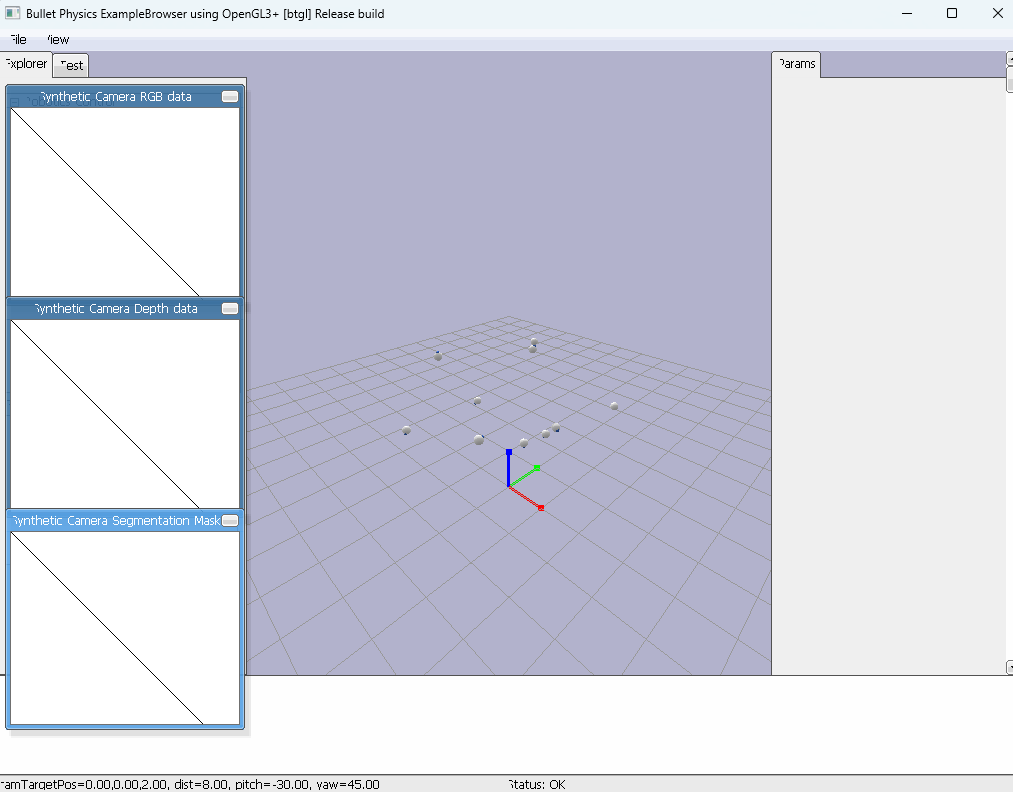Click the Segmentation Mask preview image
The height and width of the screenshot is (792, 1013).
click(125, 627)
